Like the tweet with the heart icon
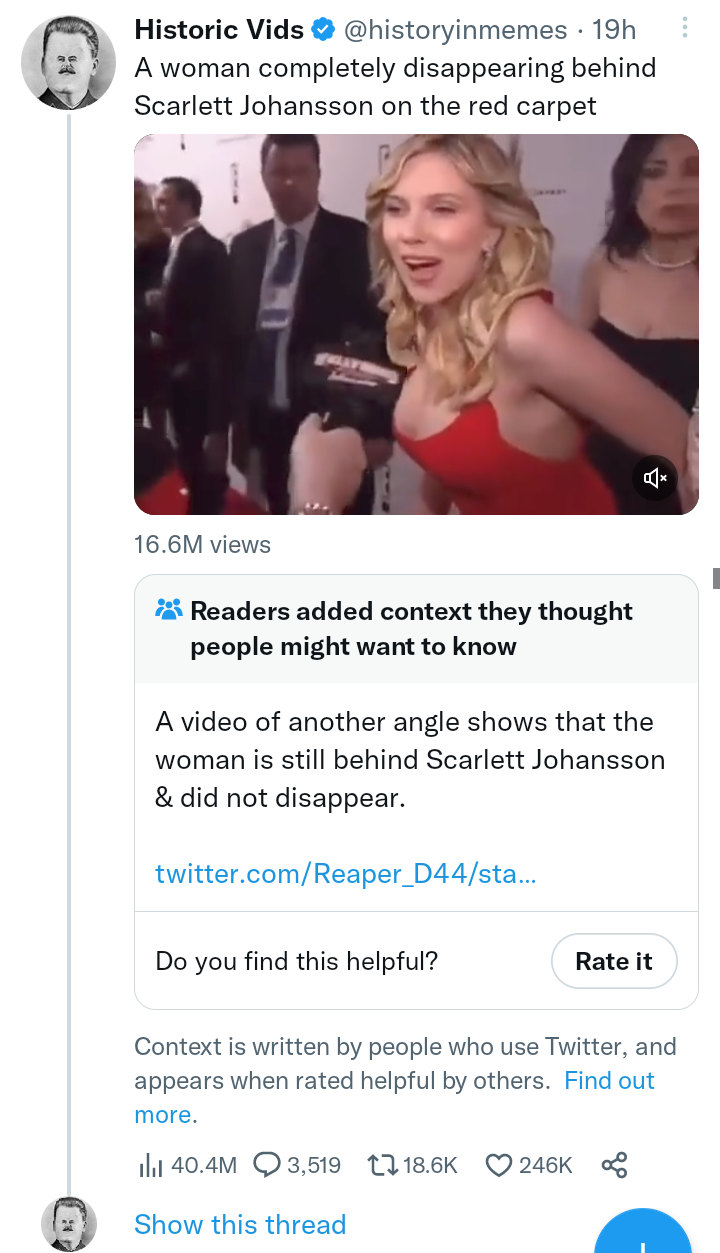Viewport: 720px width, 1253px height. (x=498, y=1165)
